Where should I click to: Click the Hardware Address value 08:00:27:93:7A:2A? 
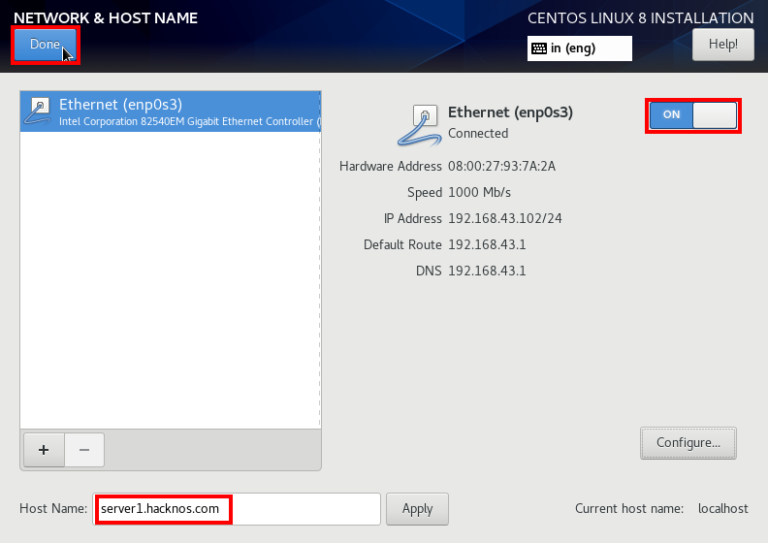pos(501,166)
